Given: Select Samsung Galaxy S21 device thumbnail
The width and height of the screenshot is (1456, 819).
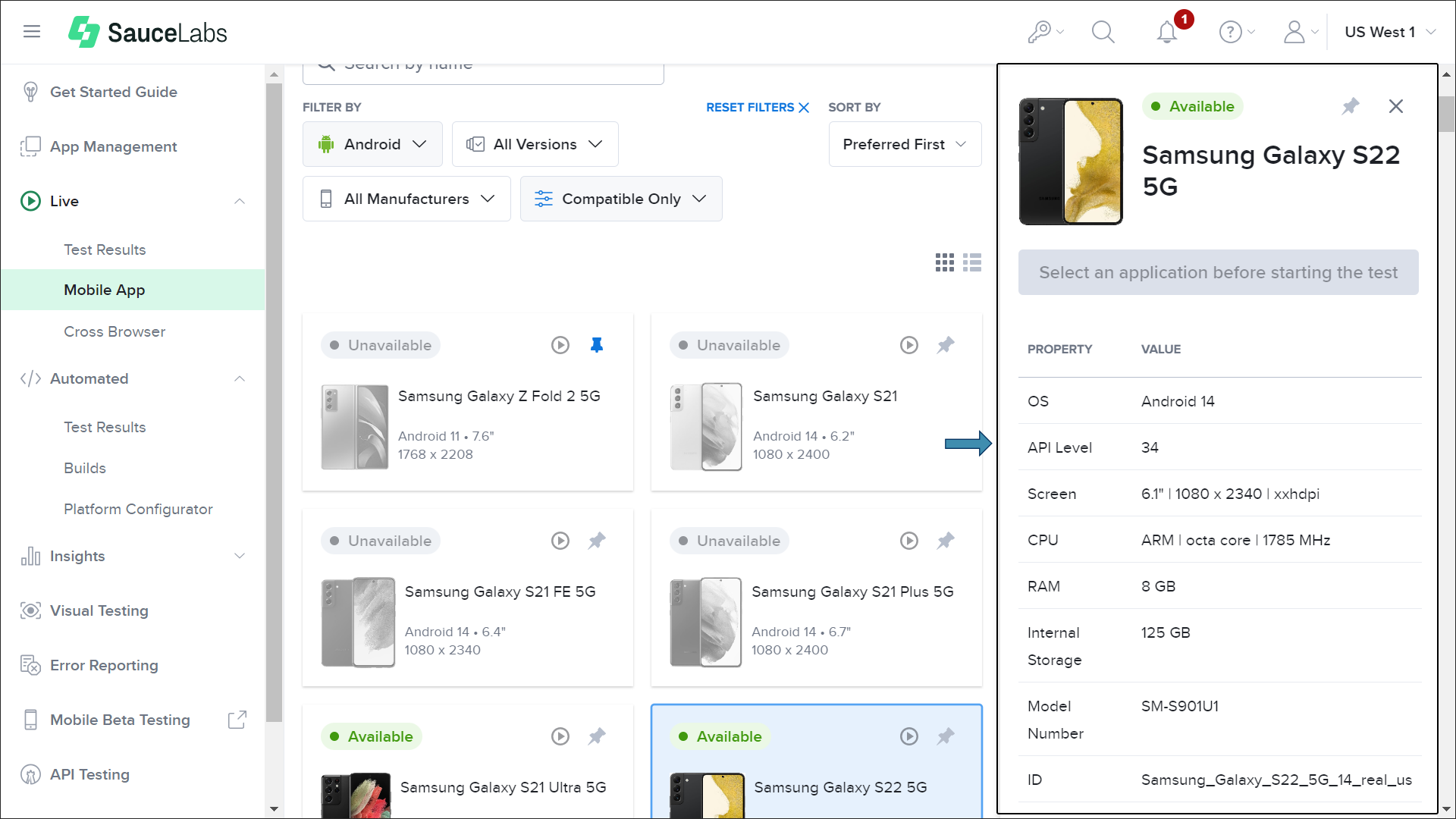Looking at the screenshot, I should coord(706,426).
